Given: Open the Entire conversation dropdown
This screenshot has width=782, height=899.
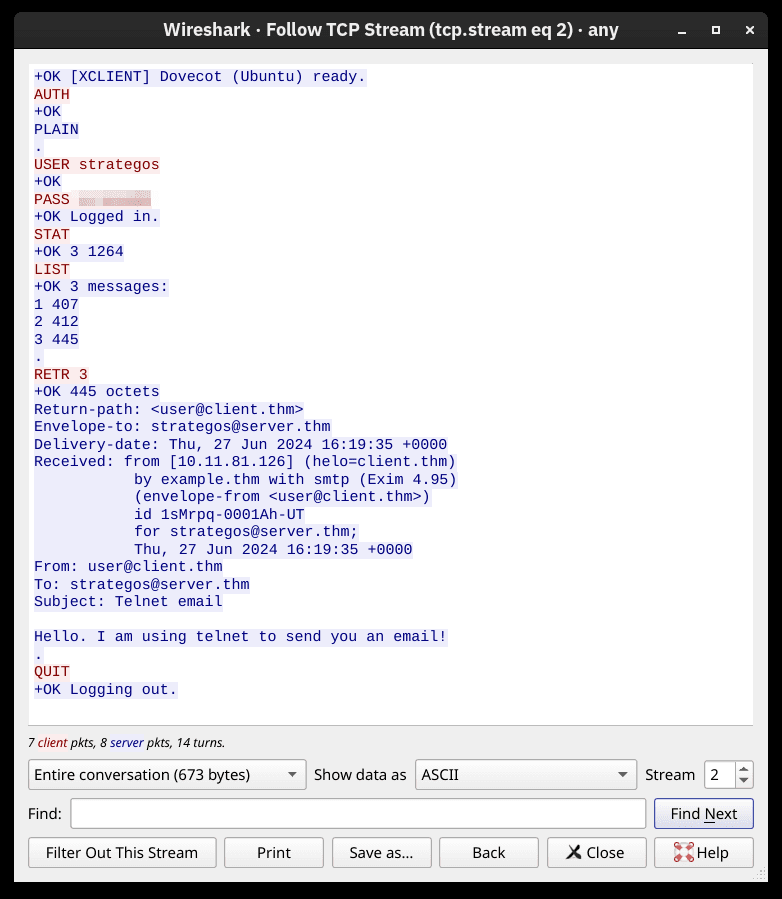Looking at the screenshot, I should pyautogui.click(x=167, y=775).
